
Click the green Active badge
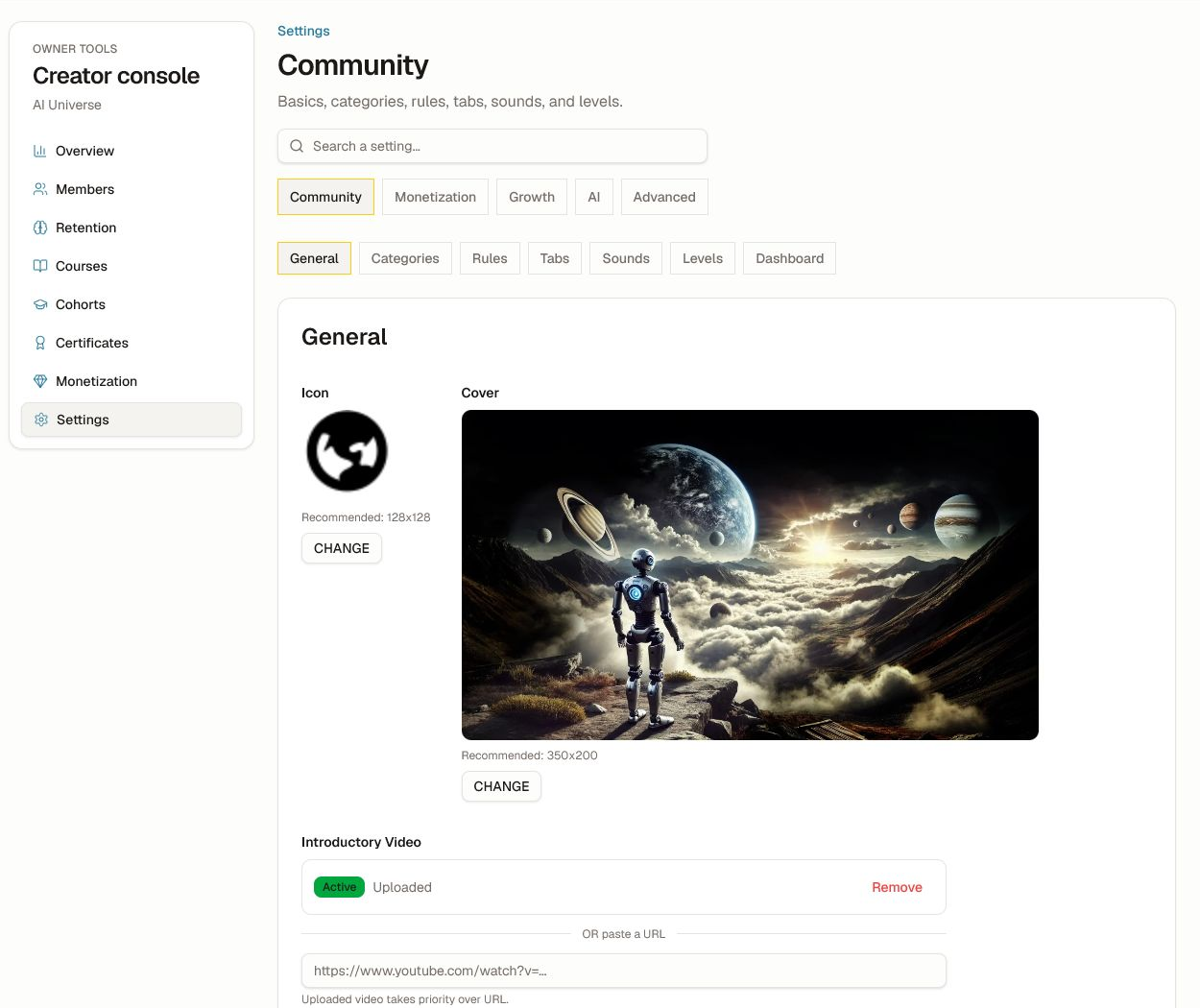pos(339,887)
